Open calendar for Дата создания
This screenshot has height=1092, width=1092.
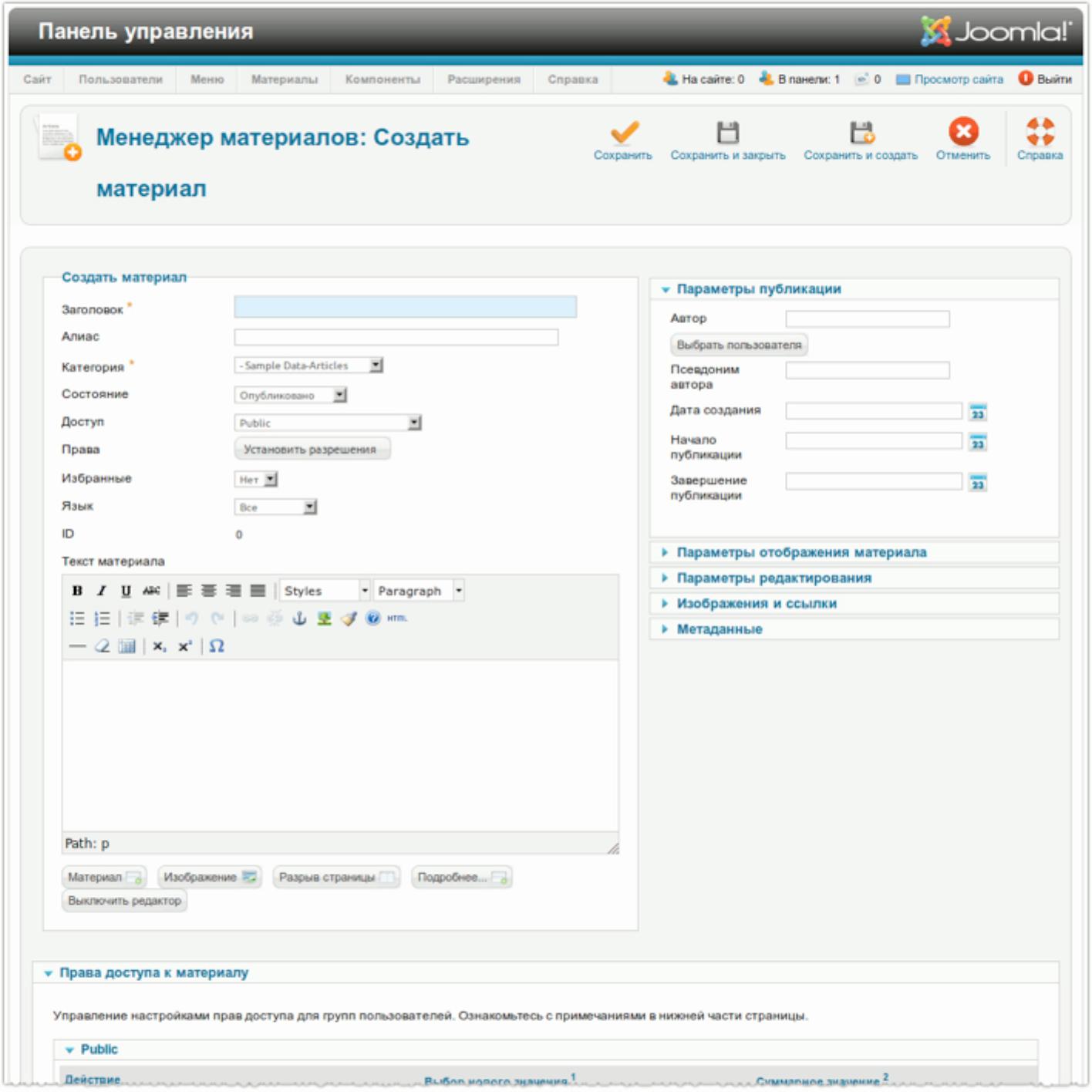pyautogui.click(x=978, y=413)
